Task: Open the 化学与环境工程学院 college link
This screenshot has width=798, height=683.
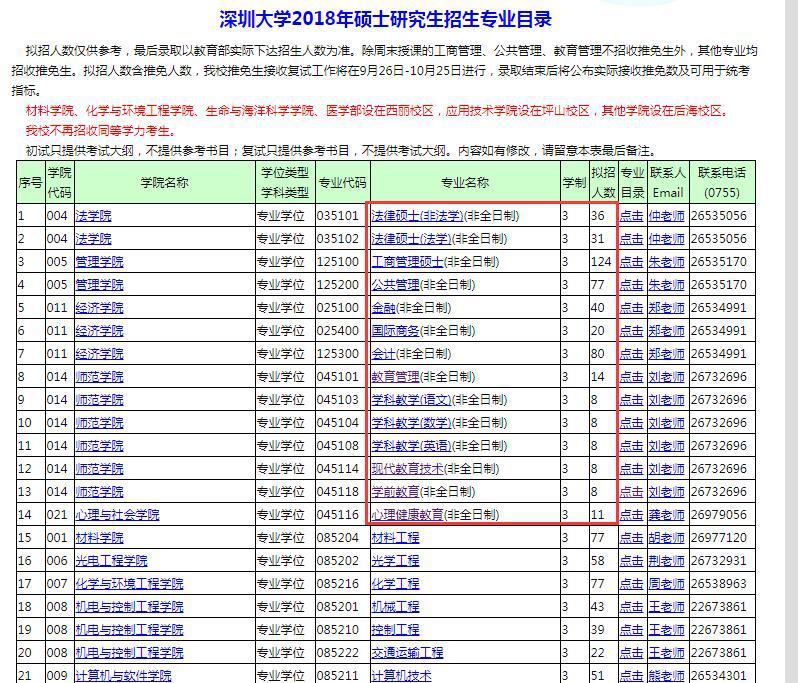Action: 129,584
